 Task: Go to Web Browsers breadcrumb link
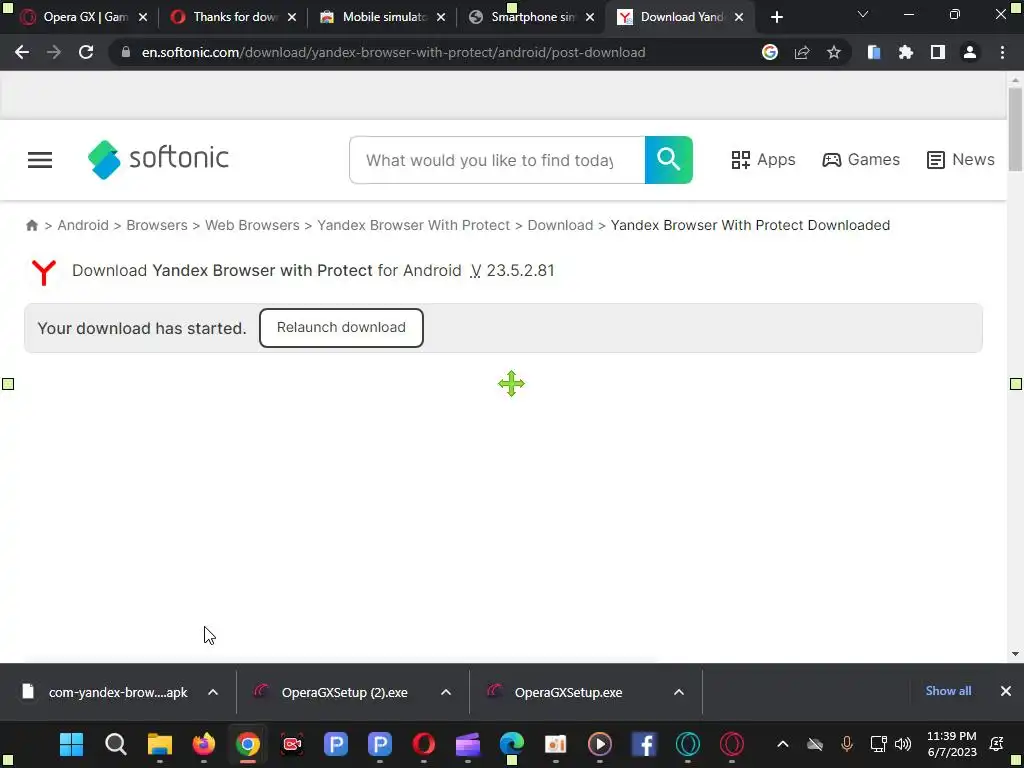[x=252, y=225]
